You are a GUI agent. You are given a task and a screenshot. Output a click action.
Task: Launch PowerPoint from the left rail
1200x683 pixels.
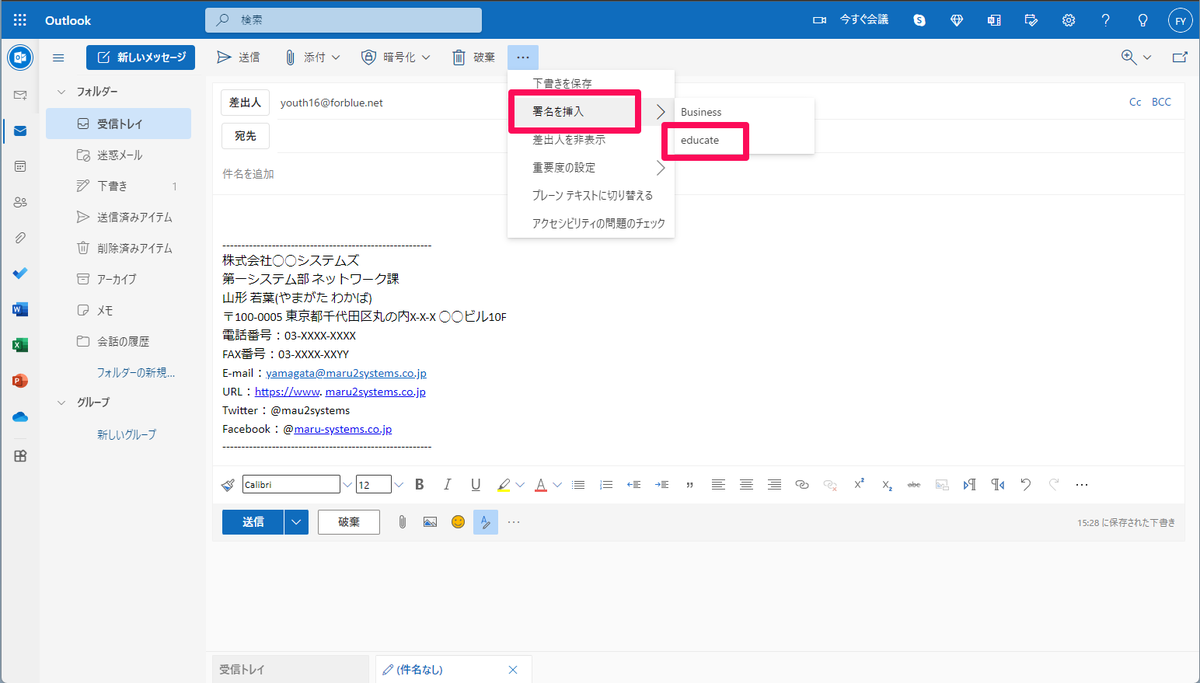(x=20, y=381)
